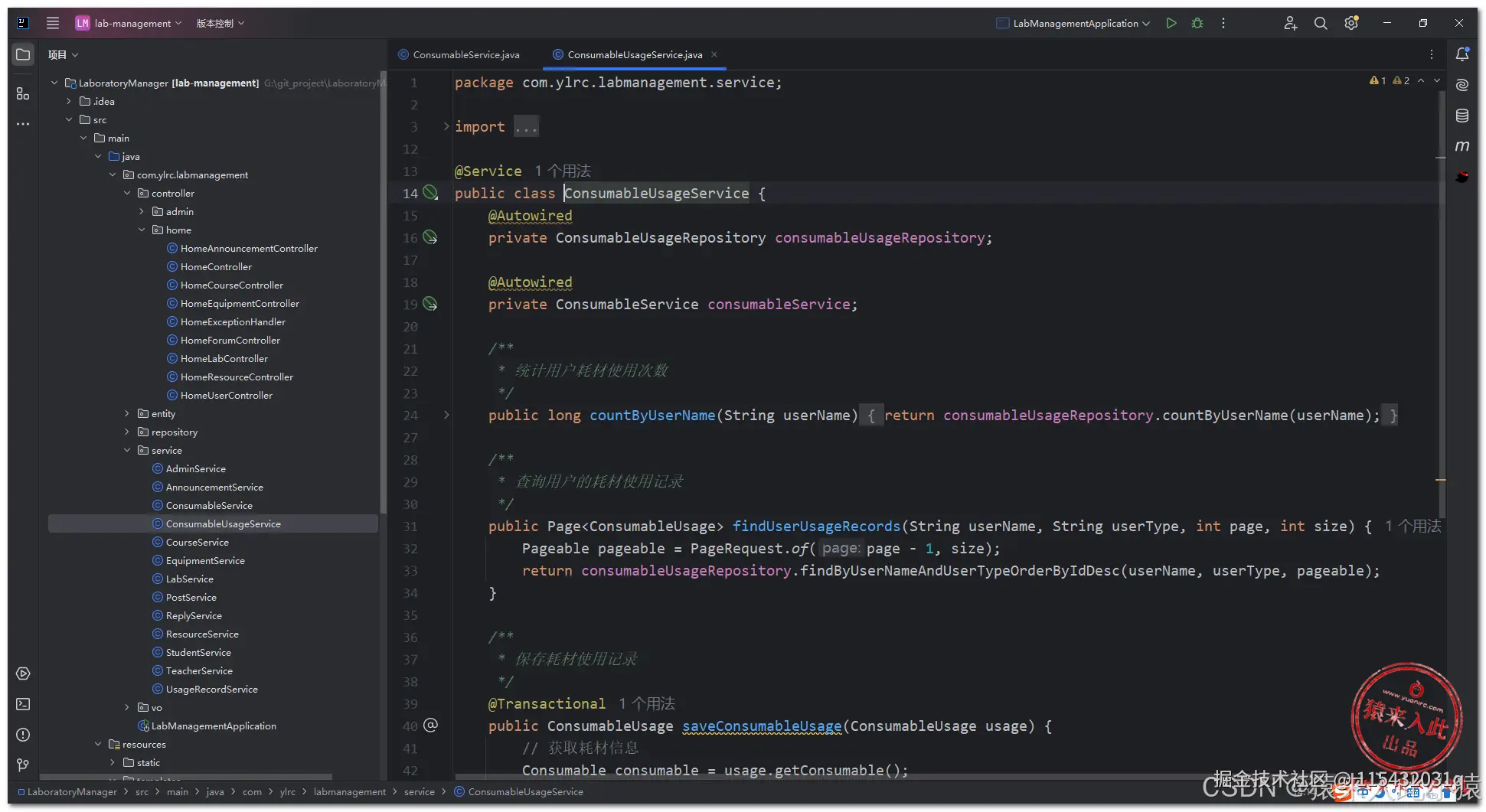Screen dimensions: 1486x812
Task: Click Spring bean gutter icon on line 14
Action: point(431,193)
